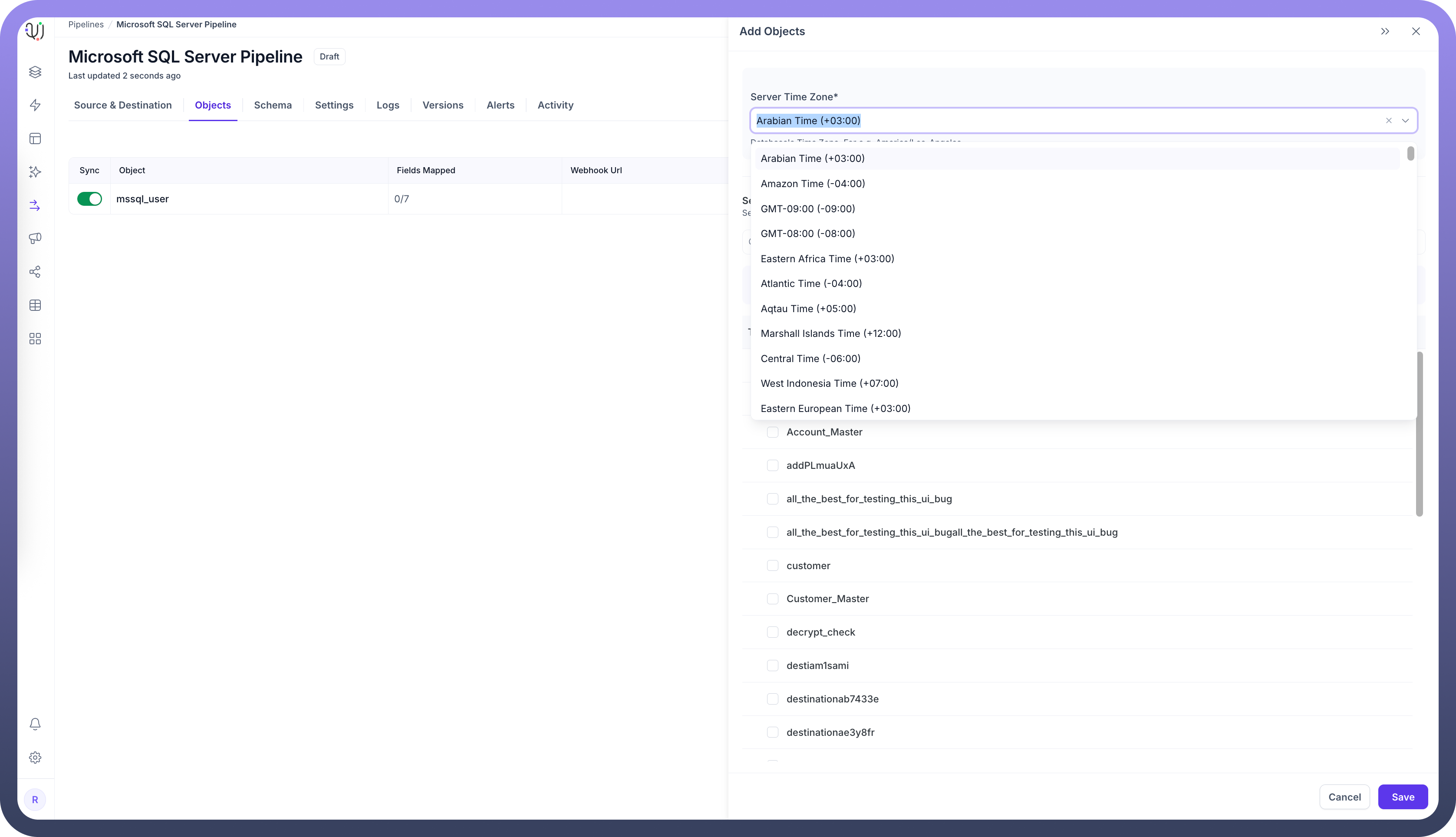Click the Cancel button
This screenshot has height=837, width=1456.
pyautogui.click(x=1344, y=797)
